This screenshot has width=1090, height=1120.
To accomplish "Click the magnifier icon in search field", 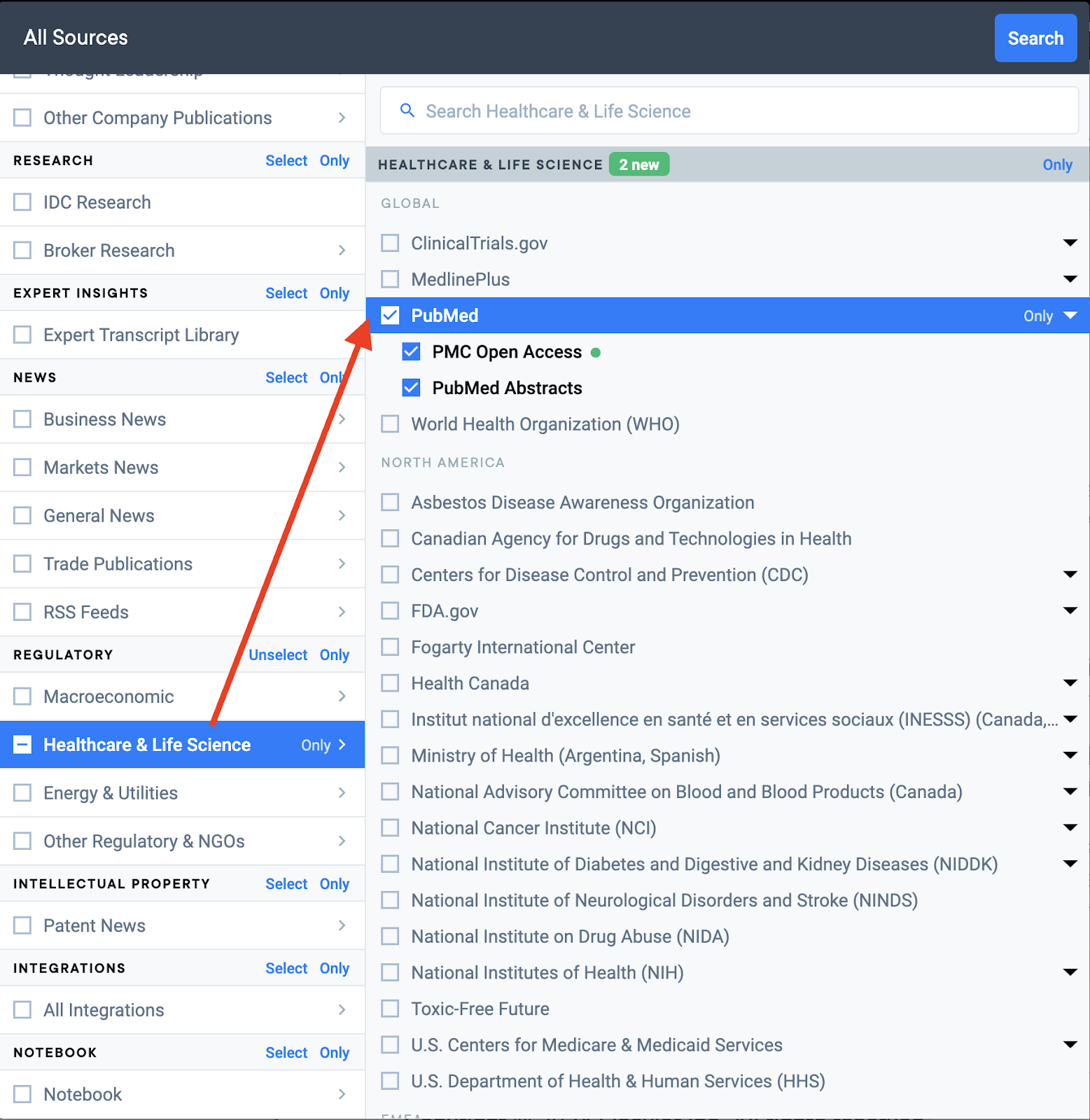I will 407,111.
